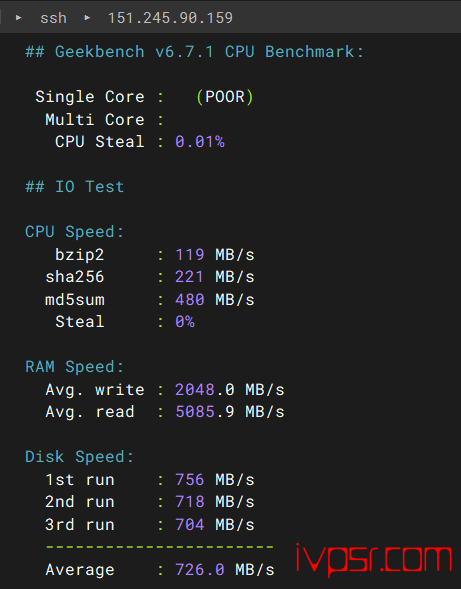This screenshot has width=461, height=589.
Task: Click the CPU Steal 0.01% value
Action: pyautogui.click(x=200, y=142)
